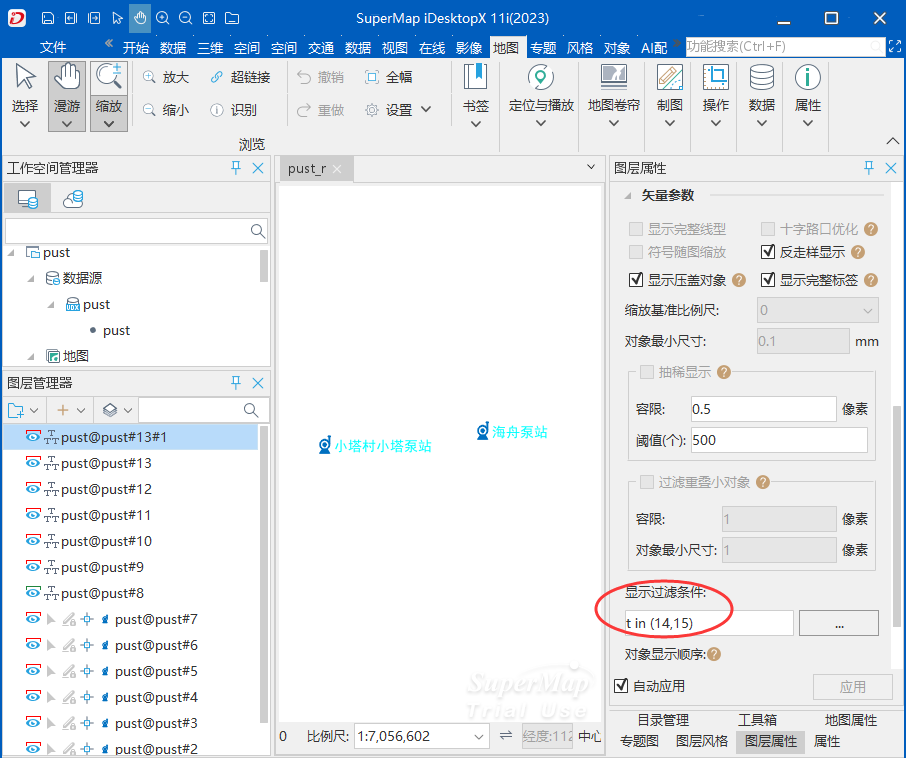Switch to cloud data view icon

click(73, 199)
